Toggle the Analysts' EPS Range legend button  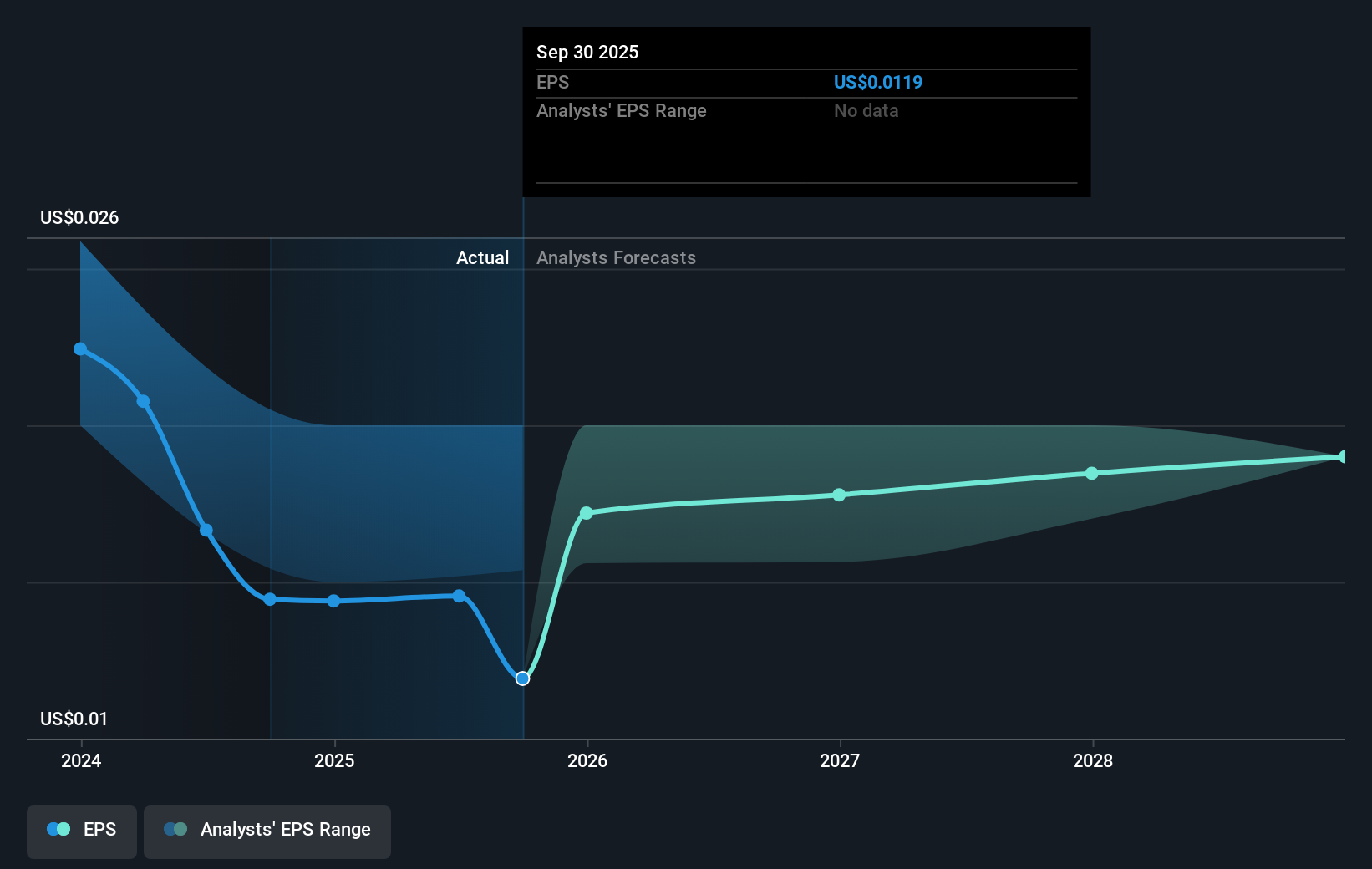pos(267,831)
